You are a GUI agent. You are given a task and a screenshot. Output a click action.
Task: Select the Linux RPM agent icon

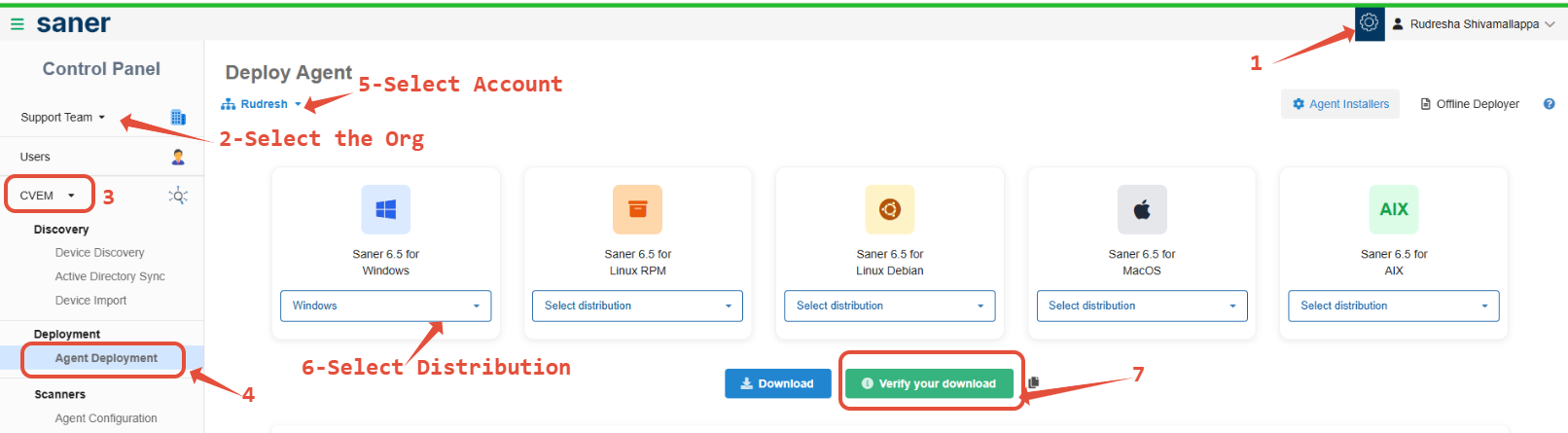tap(638, 209)
